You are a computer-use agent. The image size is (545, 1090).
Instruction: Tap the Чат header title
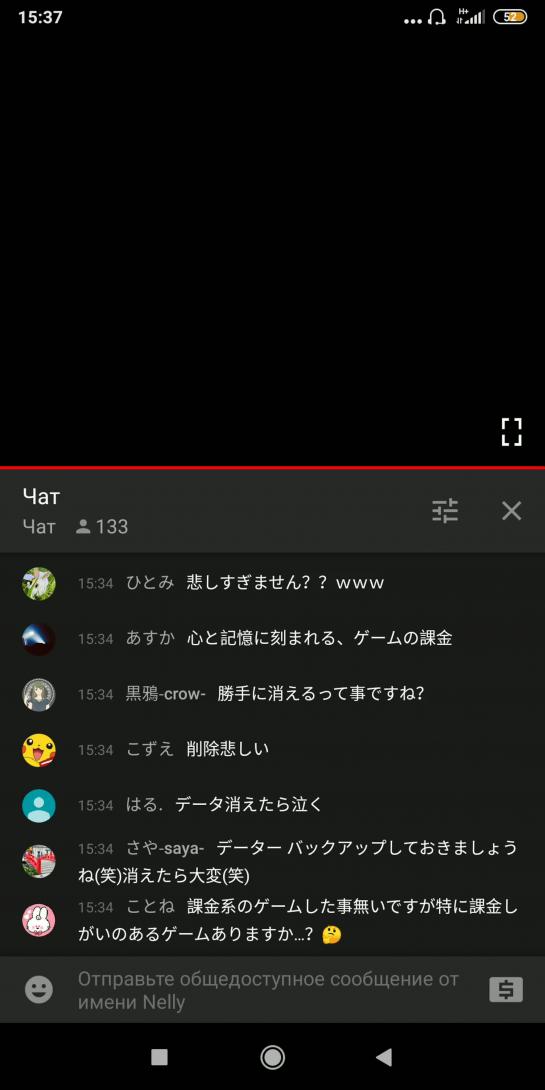click(42, 496)
